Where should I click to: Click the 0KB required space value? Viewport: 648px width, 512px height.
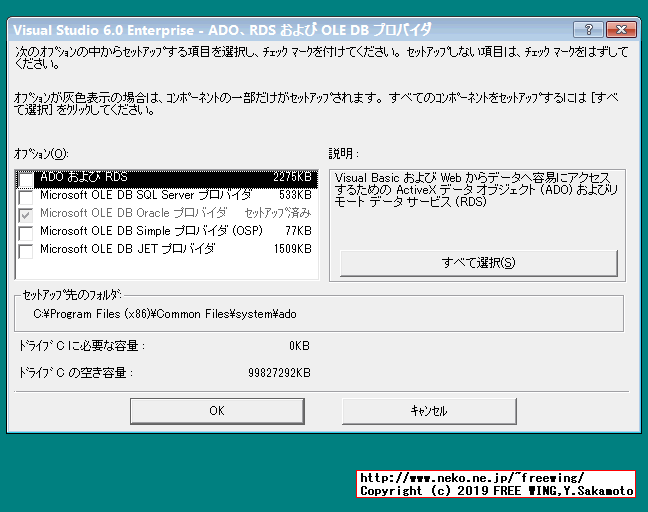(x=299, y=346)
